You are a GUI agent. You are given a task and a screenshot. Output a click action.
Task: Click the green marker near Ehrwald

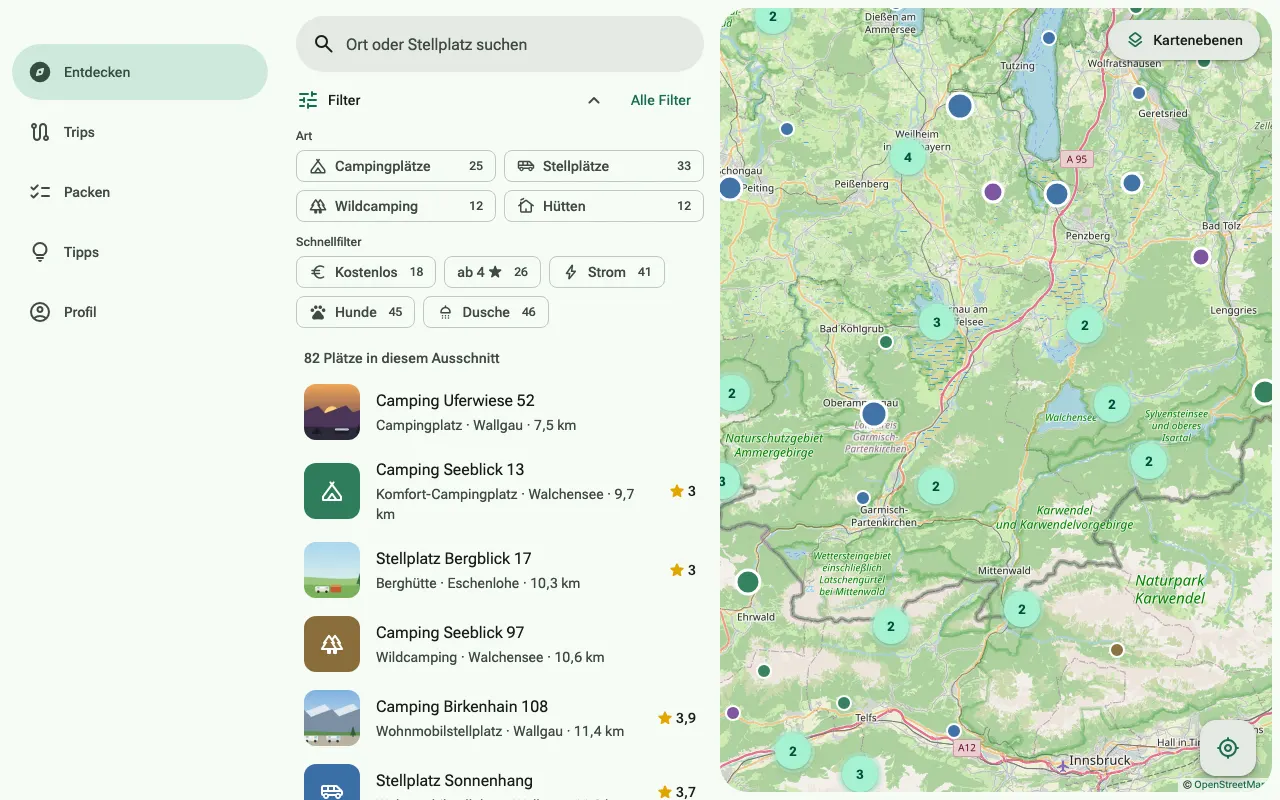748,582
